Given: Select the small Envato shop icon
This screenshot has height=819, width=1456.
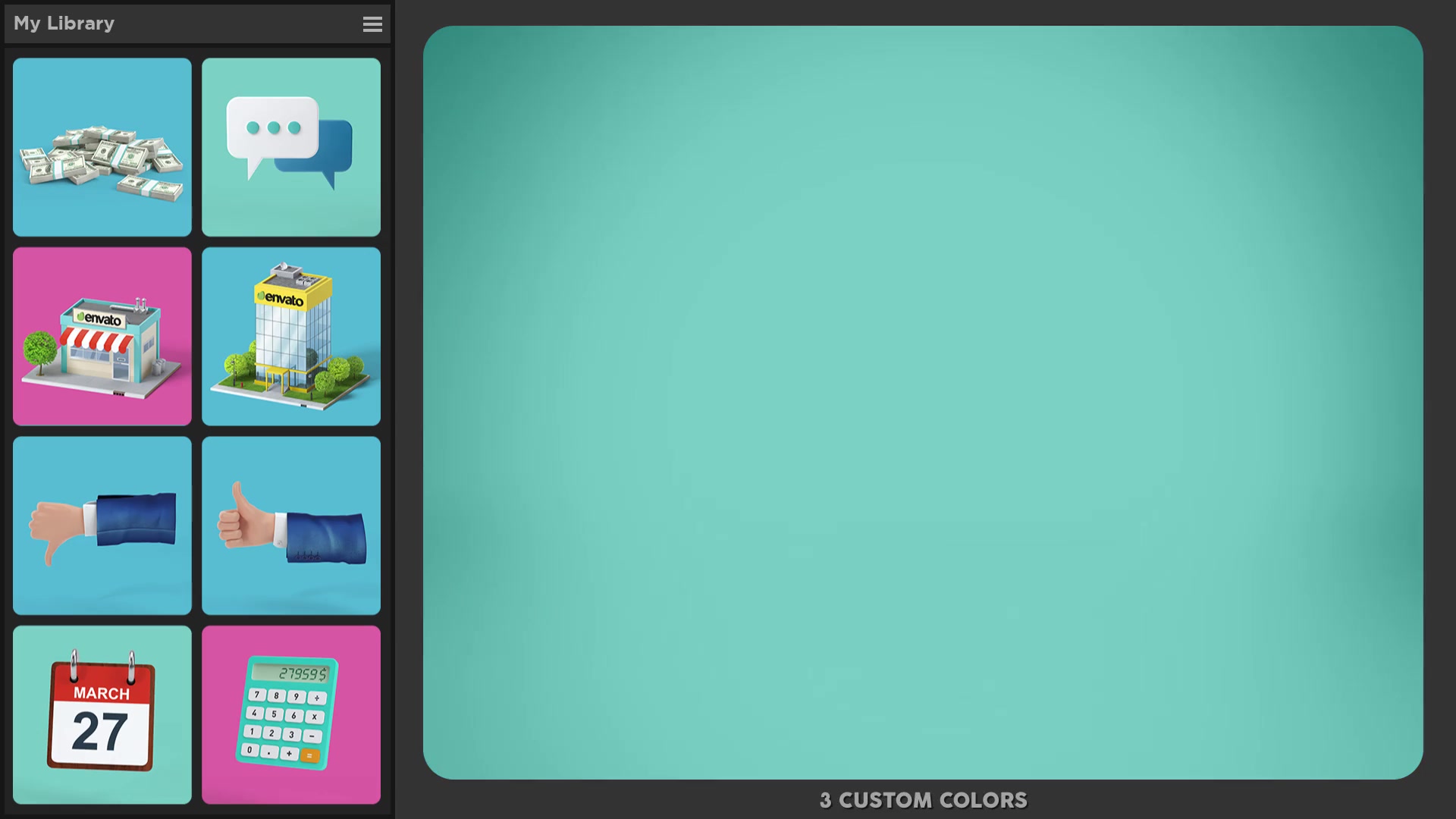Looking at the screenshot, I should (102, 337).
